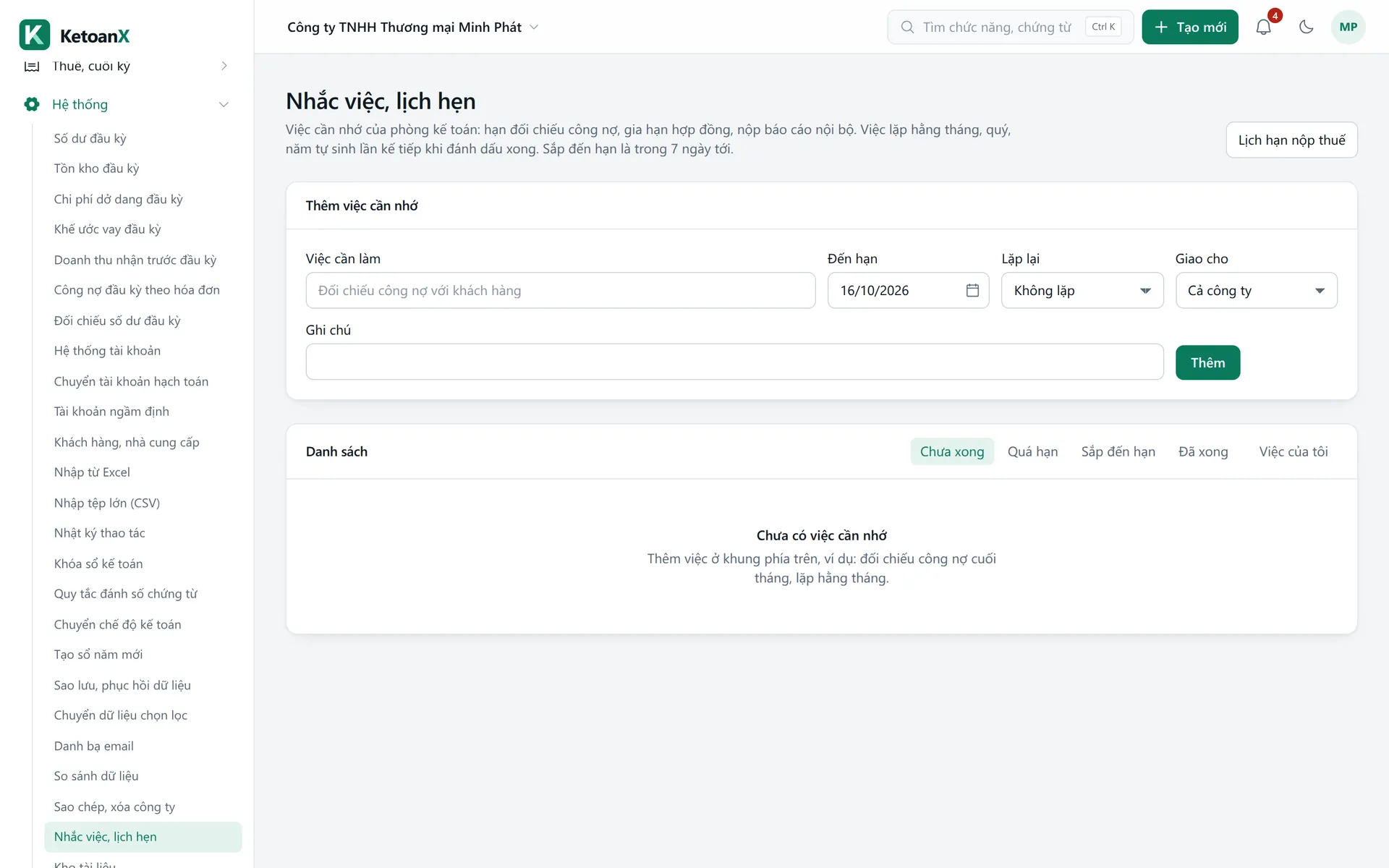1389x868 pixels.
Task: Open Lịch hạn nộp thuế
Action: pyautogui.click(x=1291, y=140)
